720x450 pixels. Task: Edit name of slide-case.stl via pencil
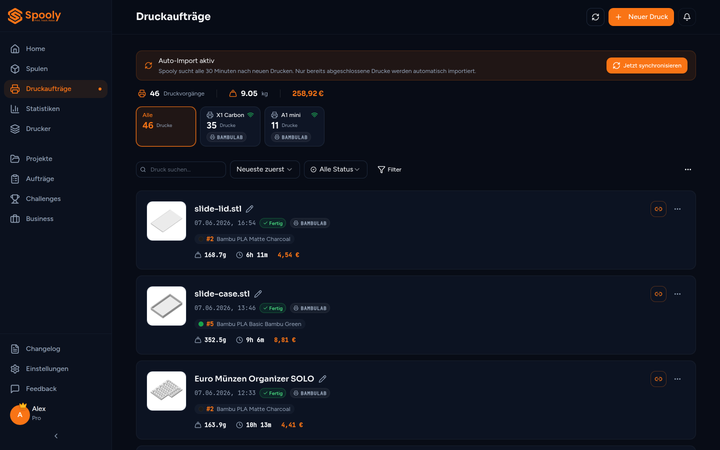258,294
